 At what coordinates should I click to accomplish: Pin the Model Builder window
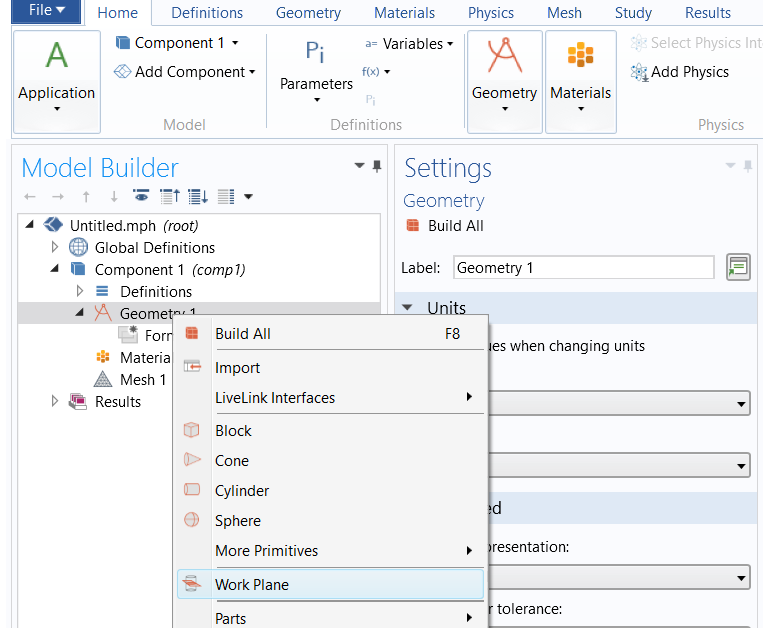click(377, 166)
